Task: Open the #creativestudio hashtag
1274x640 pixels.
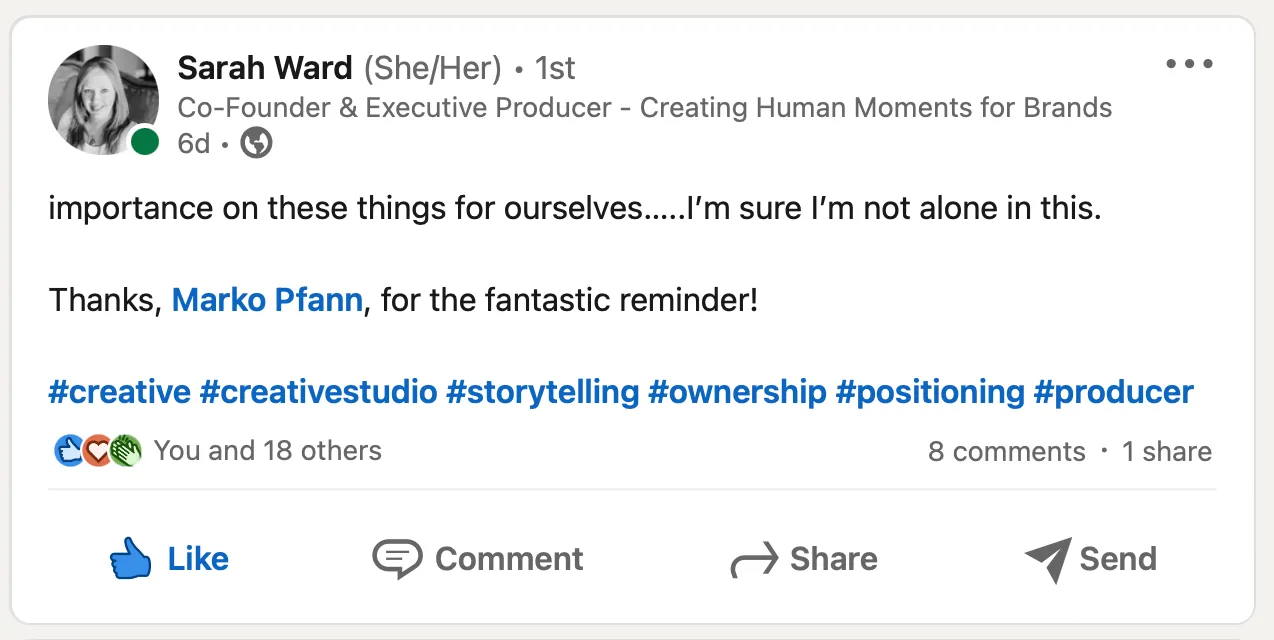Action: click(x=318, y=392)
